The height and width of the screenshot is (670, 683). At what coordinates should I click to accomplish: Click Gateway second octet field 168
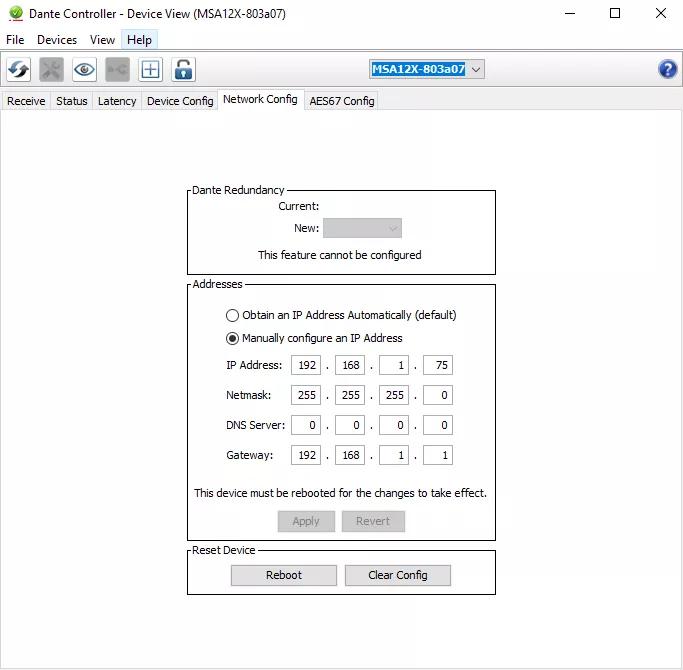click(x=350, y=456)
